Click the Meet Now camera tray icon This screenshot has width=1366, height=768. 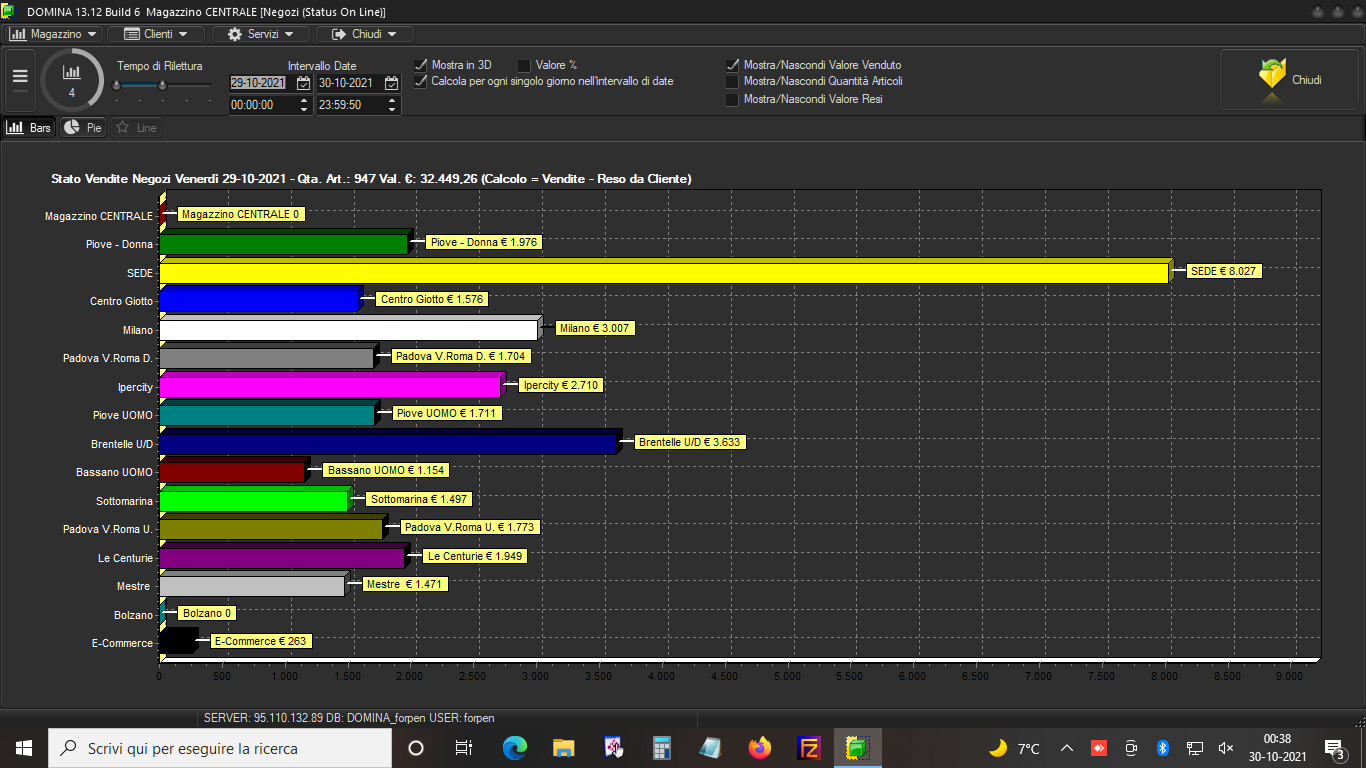1131,748
